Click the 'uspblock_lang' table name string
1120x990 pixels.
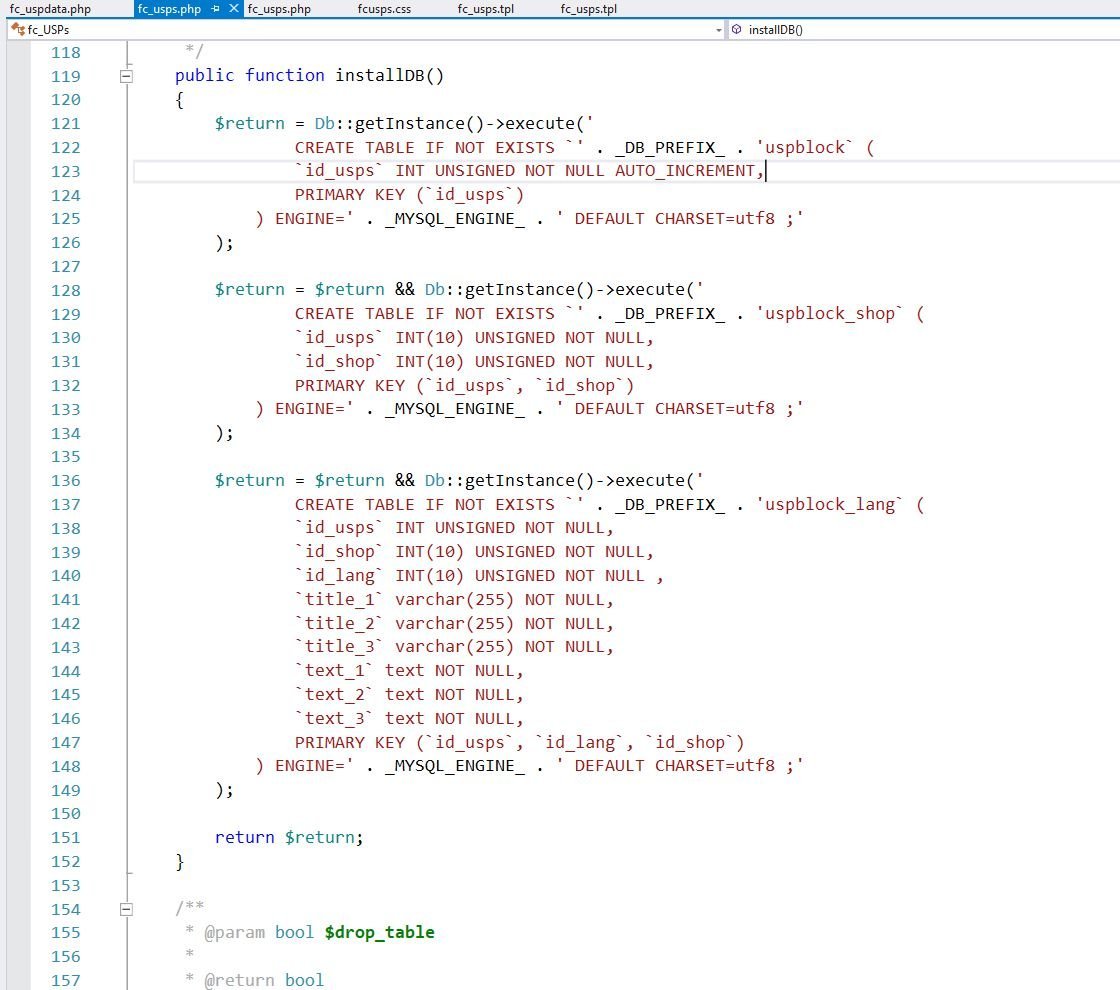tap(829, 504)
